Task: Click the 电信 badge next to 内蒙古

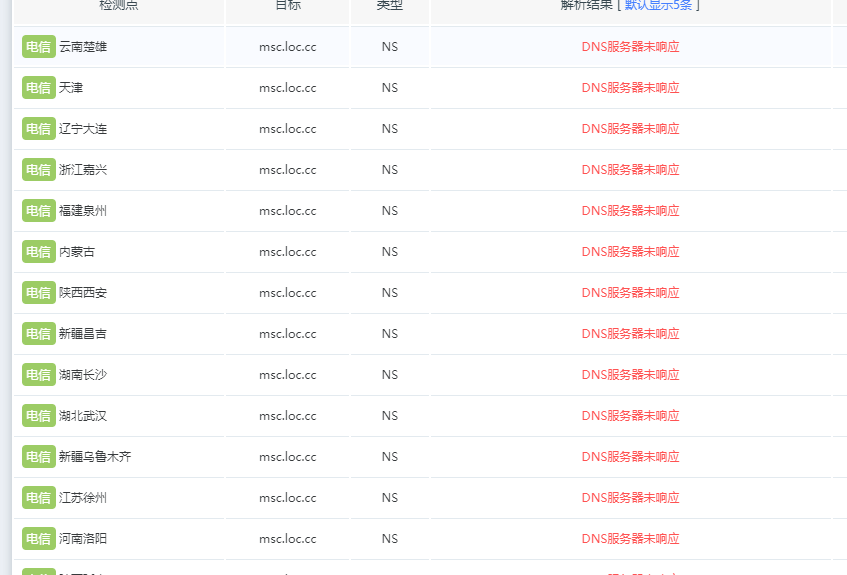Action: (x=39, y=252)
